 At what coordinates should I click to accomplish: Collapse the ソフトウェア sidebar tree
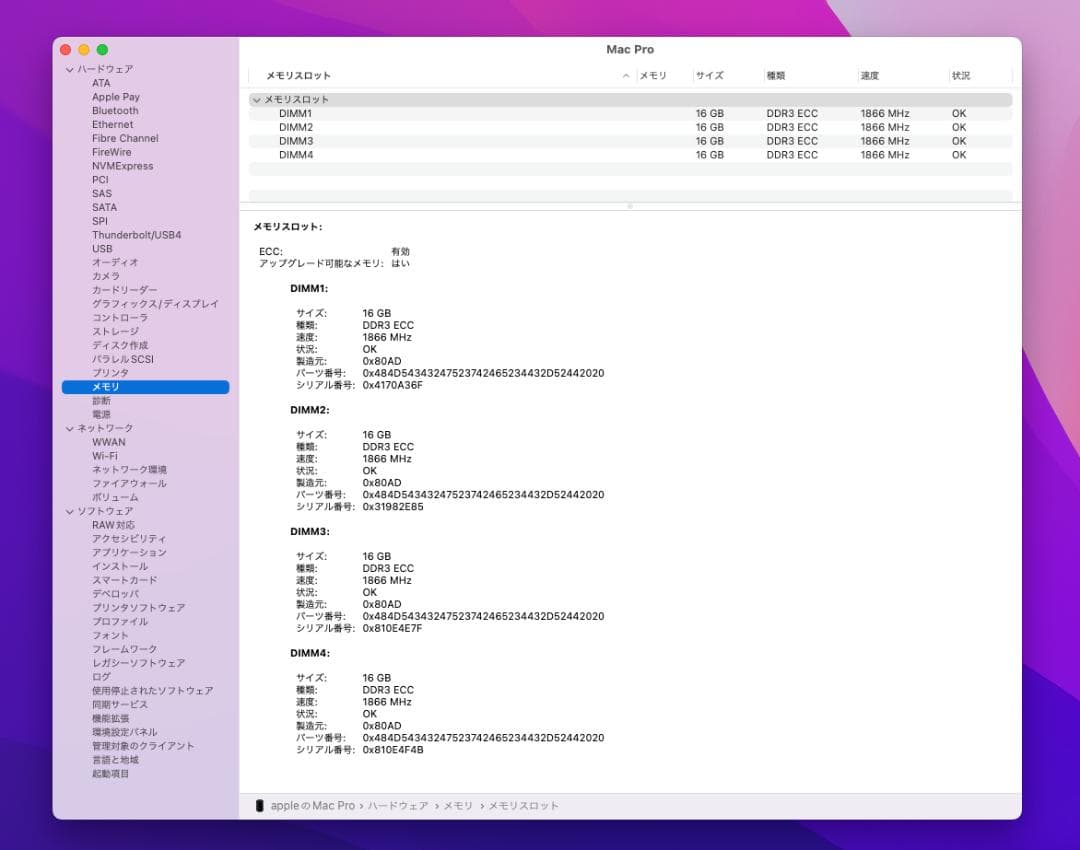click(69, 510)
